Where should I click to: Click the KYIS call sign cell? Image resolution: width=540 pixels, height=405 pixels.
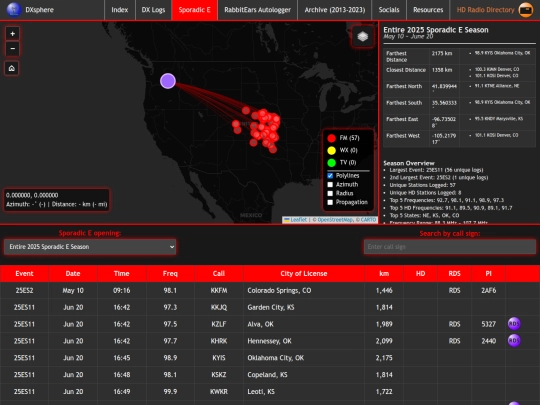tap(219, 358)
